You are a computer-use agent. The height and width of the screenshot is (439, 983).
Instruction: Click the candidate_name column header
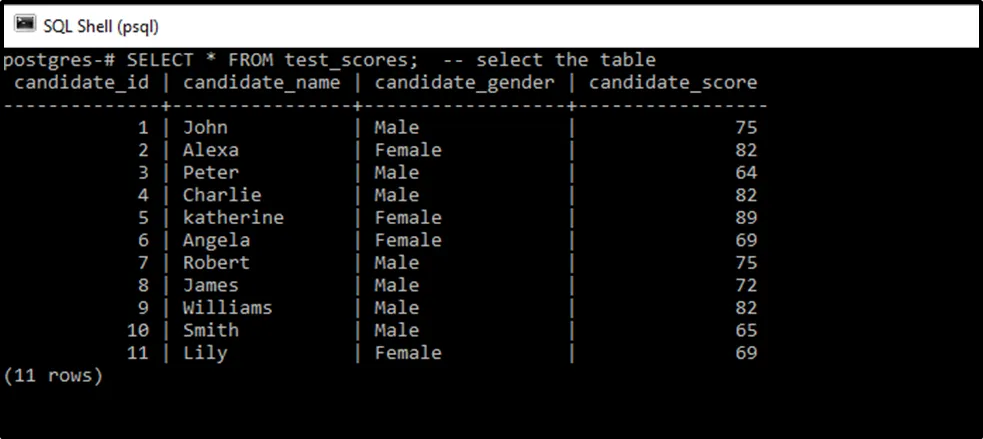(x=261, y=83)
